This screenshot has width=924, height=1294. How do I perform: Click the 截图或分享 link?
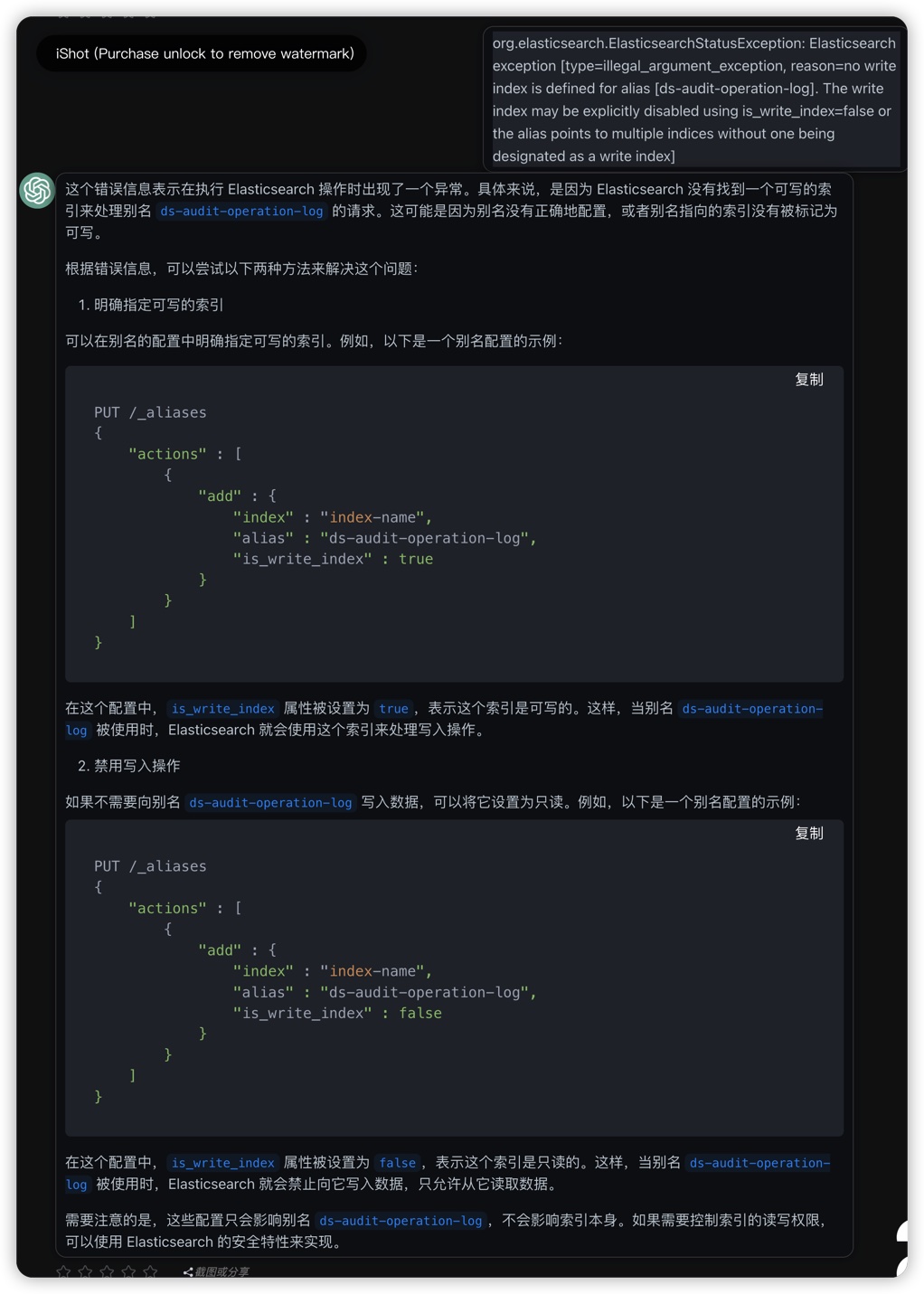[222, 1272]
